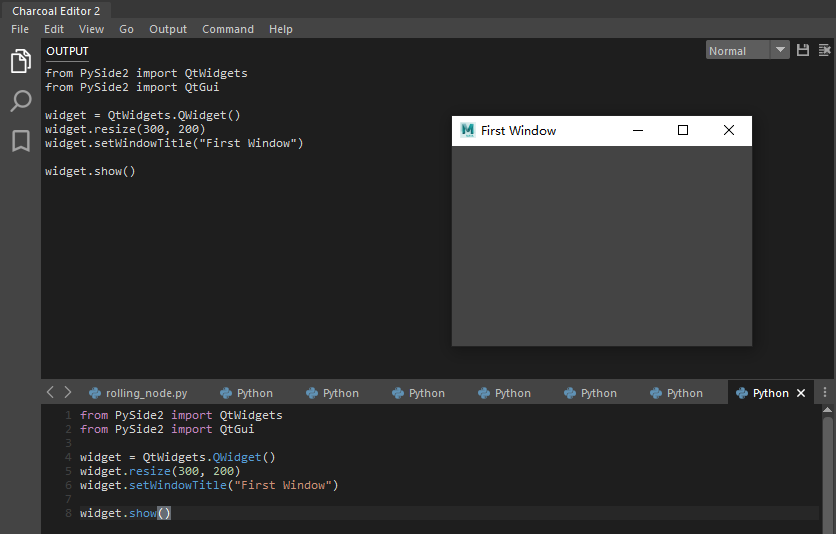Open the Output menu
The width and height of the screenshot is (836, 534).
[168, 29]
